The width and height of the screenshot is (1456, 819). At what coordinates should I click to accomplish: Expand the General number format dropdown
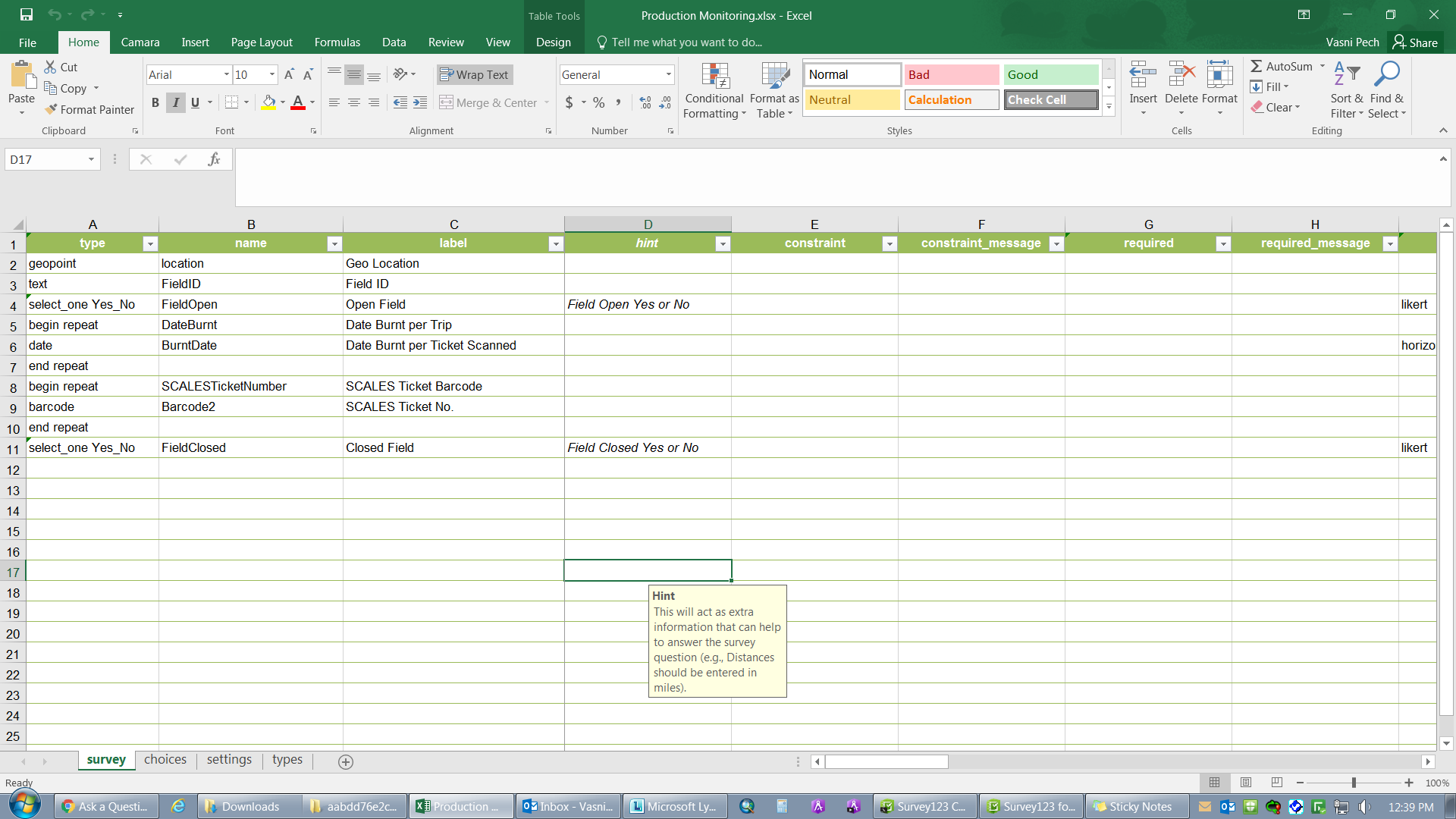point(668,74)
